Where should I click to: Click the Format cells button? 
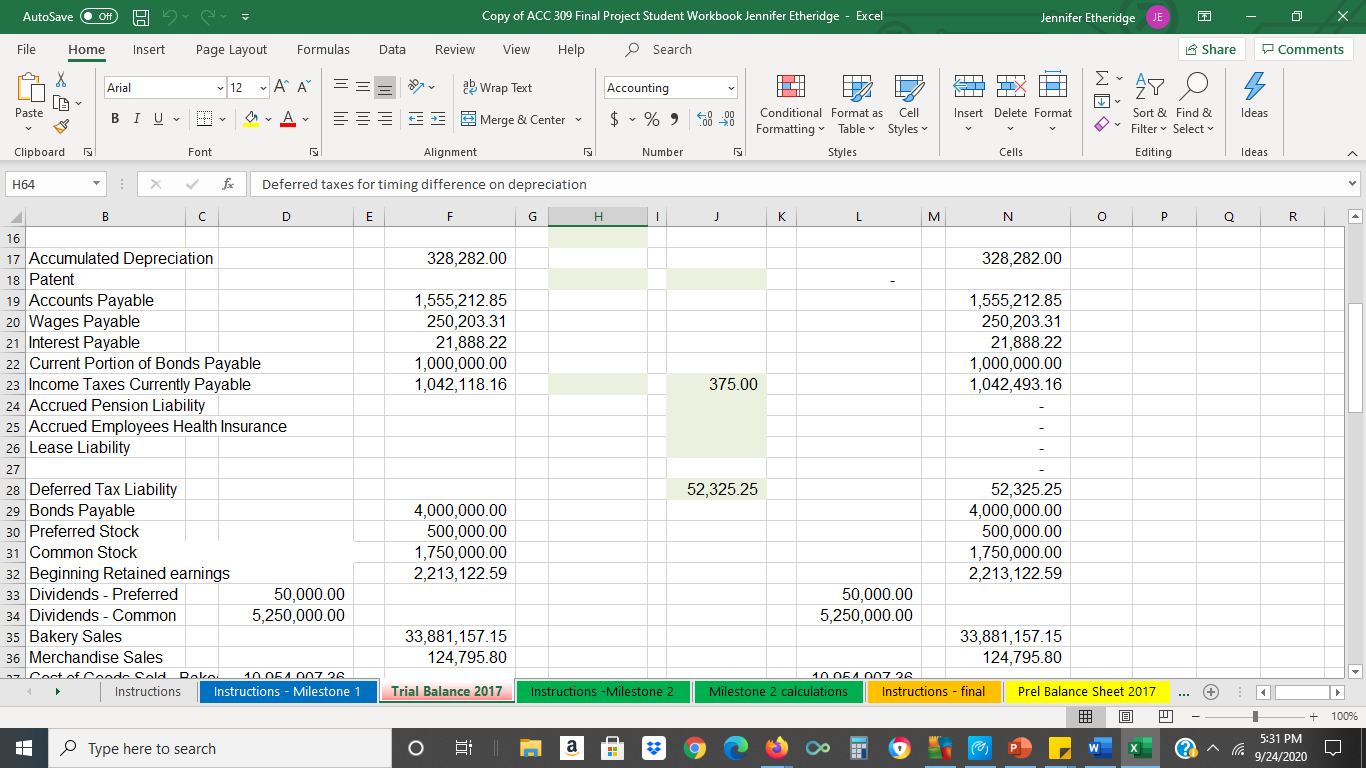pos(1052,100)
